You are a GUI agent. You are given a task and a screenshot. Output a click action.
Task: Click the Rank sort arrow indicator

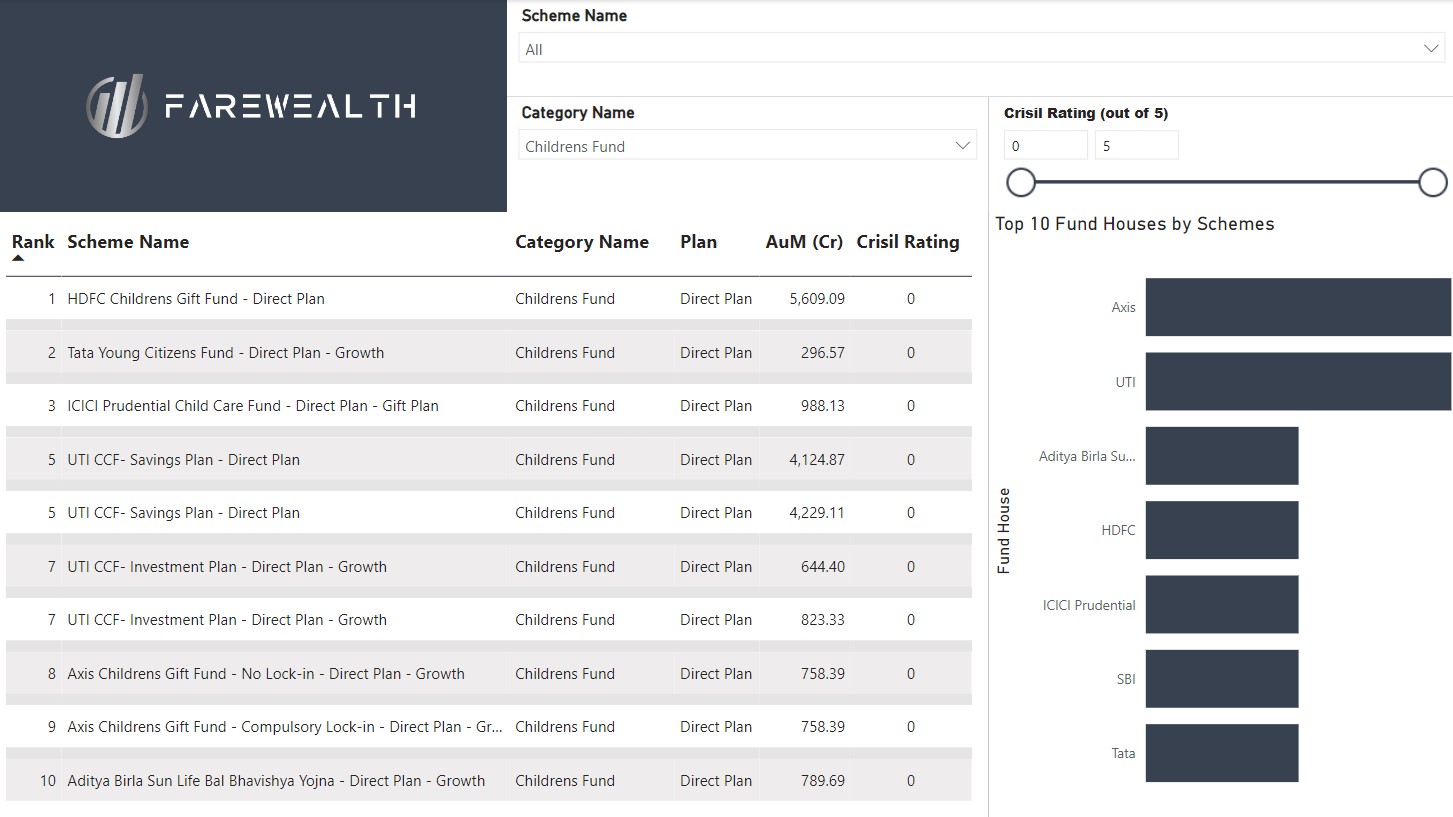point(18,258)
